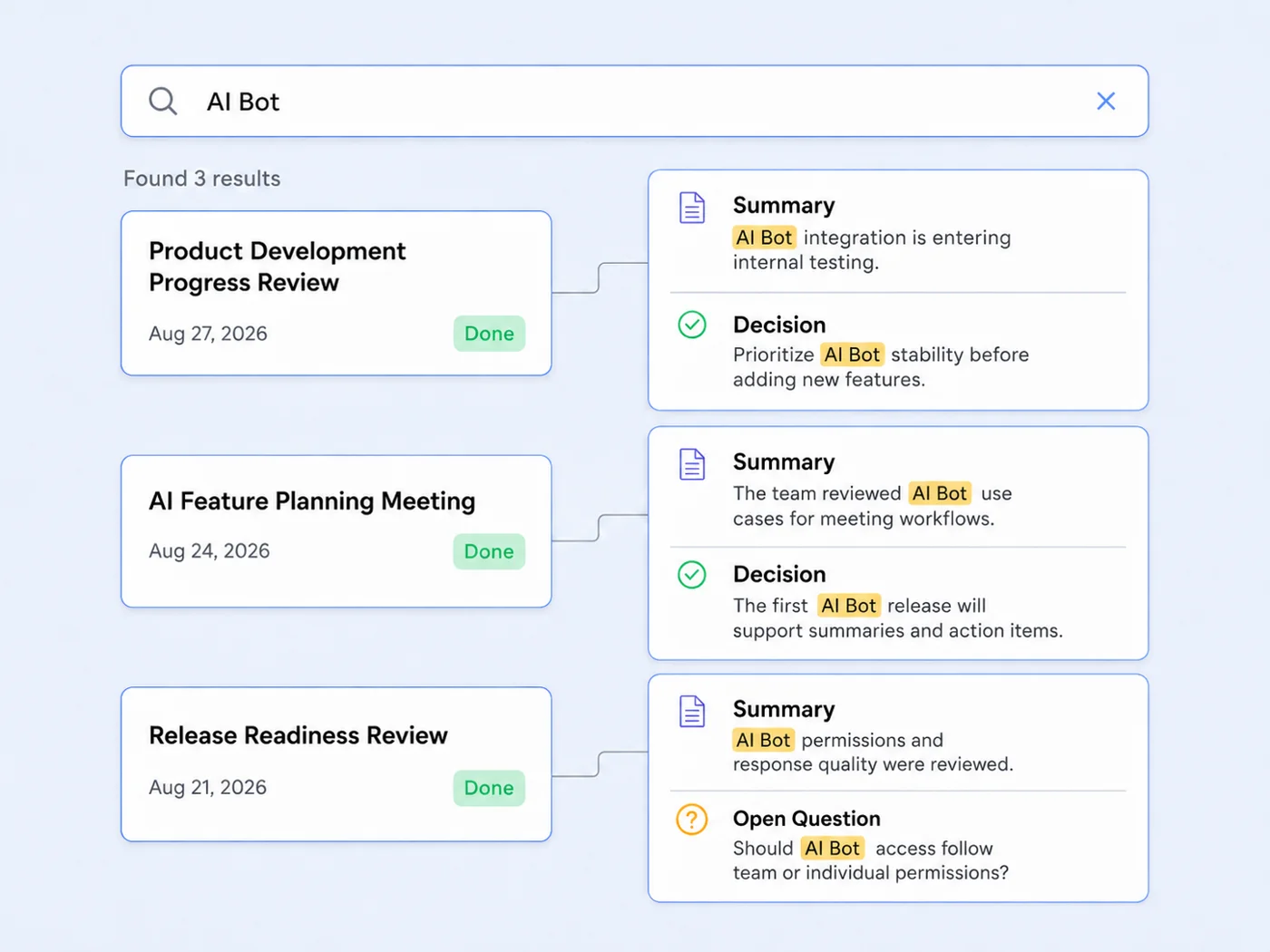Click highlighted AI Bot in 'The team reviewed' summary
This screenshot has width=1270, height=952.
coord(940,493)
